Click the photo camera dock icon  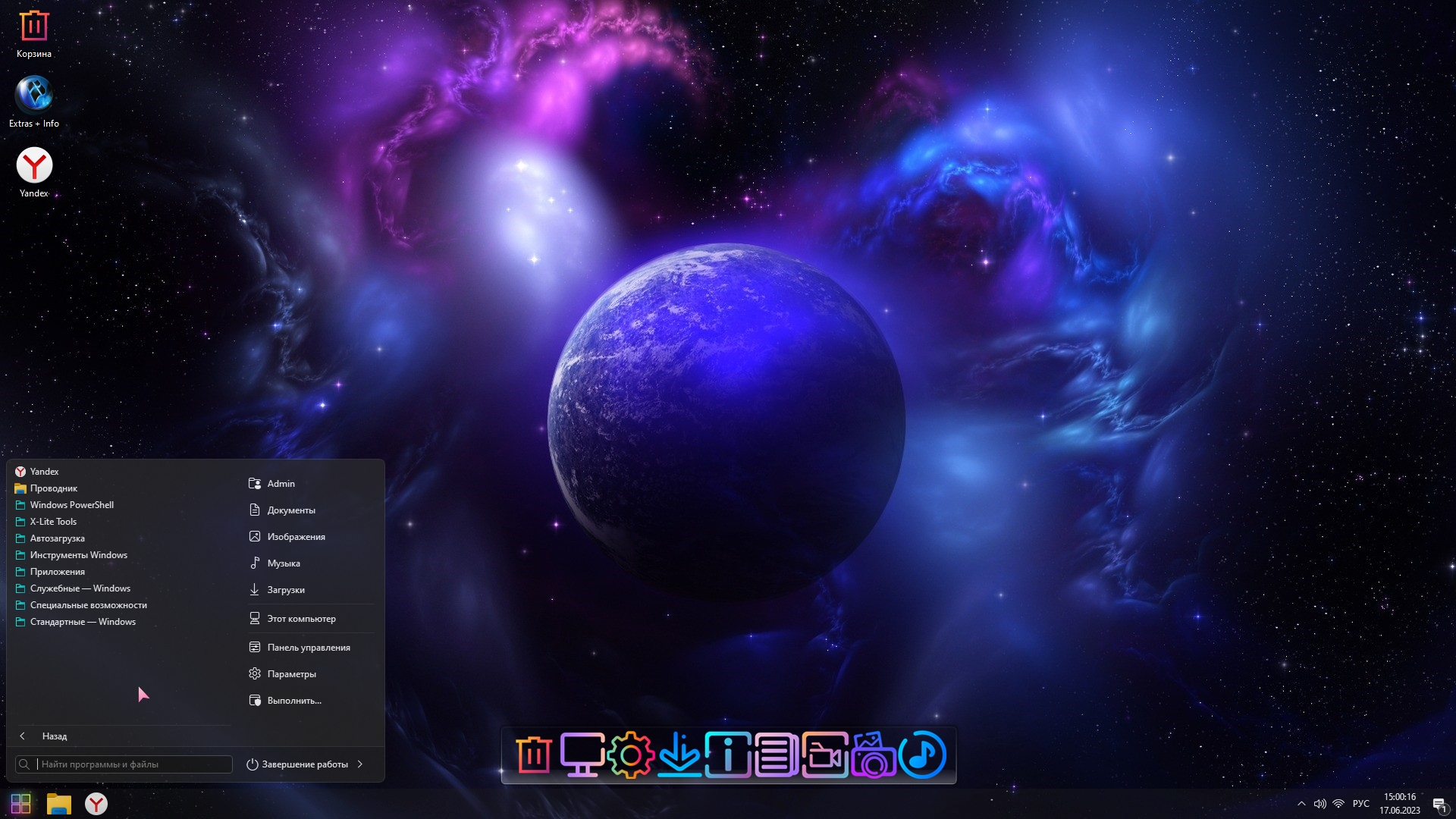tap(874, 755)
